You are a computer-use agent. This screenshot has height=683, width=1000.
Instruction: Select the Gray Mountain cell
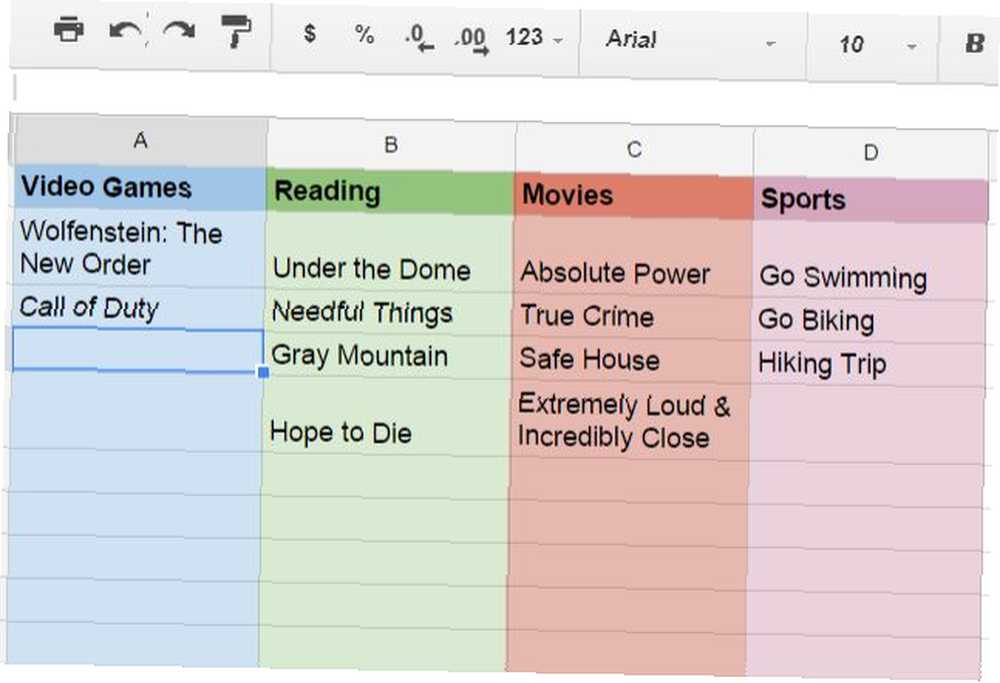[x=387, y=356]
